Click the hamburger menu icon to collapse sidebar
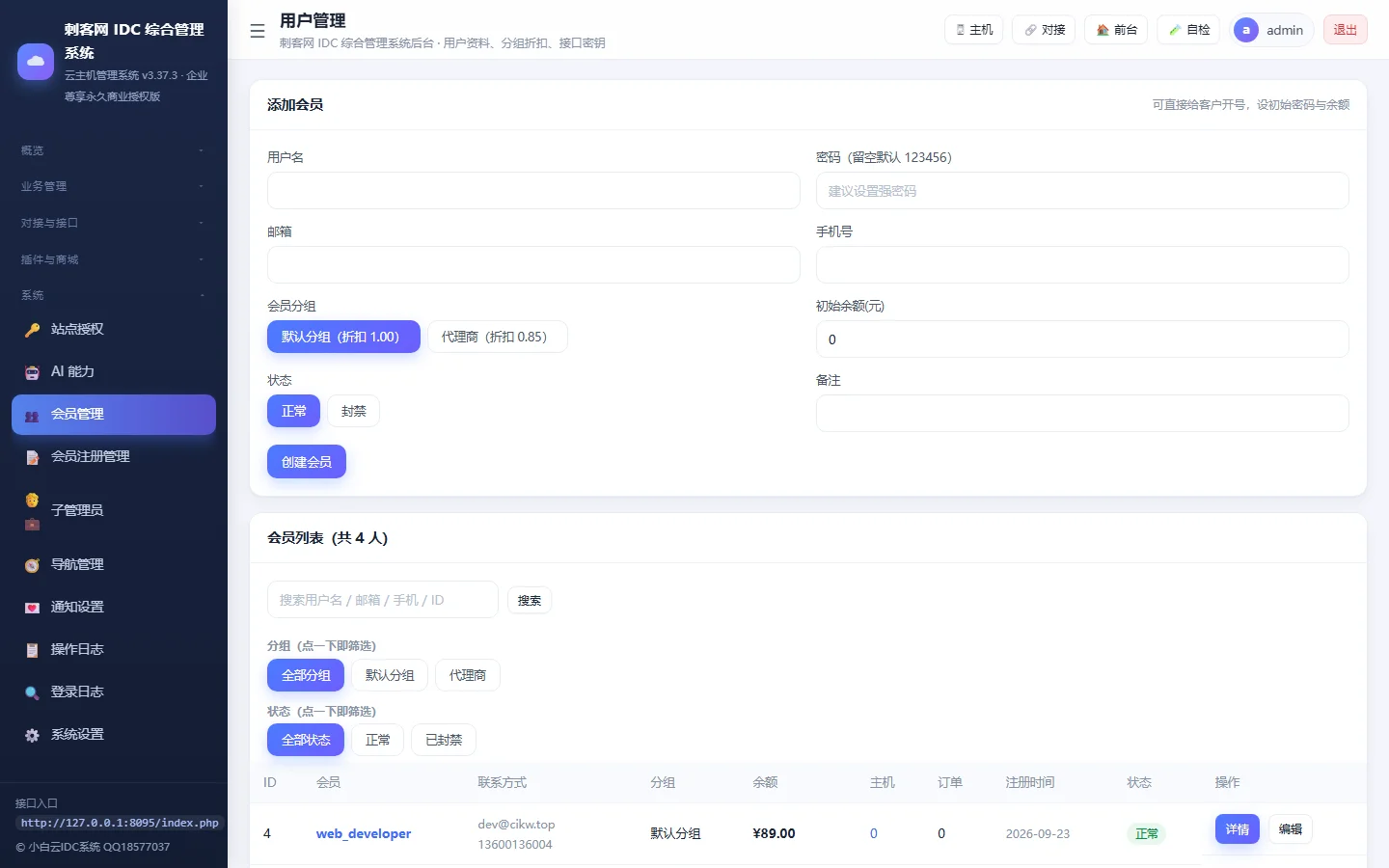Screen dimensions: 1389x868 pyautogui.click(x=258, y=31)
